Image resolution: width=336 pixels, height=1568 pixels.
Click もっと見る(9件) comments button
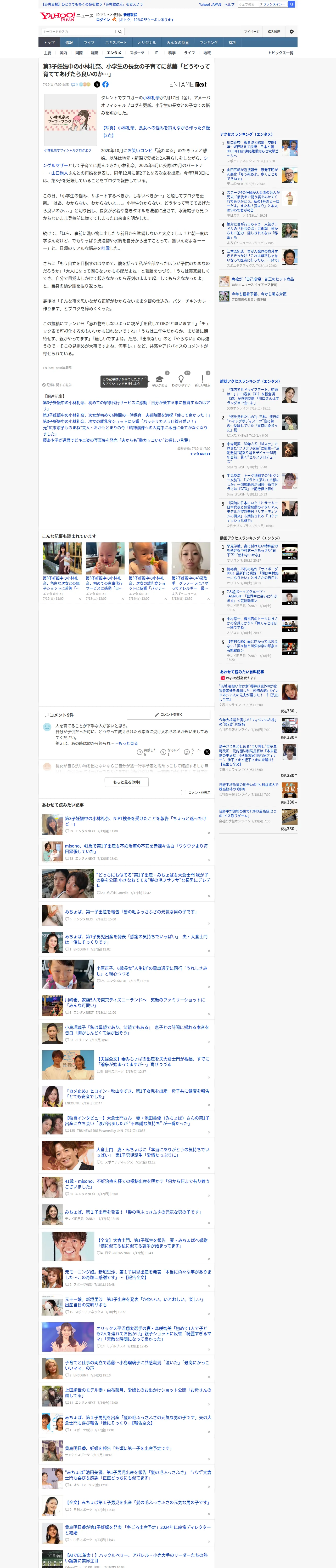coord(127,782)
